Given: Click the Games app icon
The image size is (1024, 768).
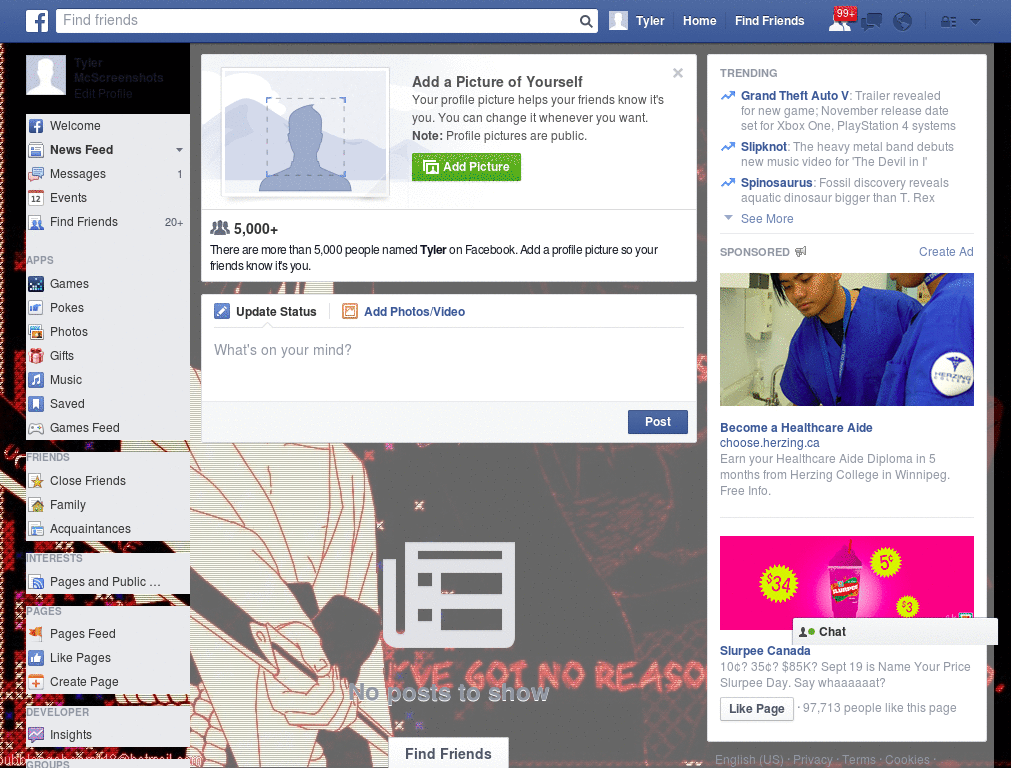Looking at the screenshot, I should [36, 284].
